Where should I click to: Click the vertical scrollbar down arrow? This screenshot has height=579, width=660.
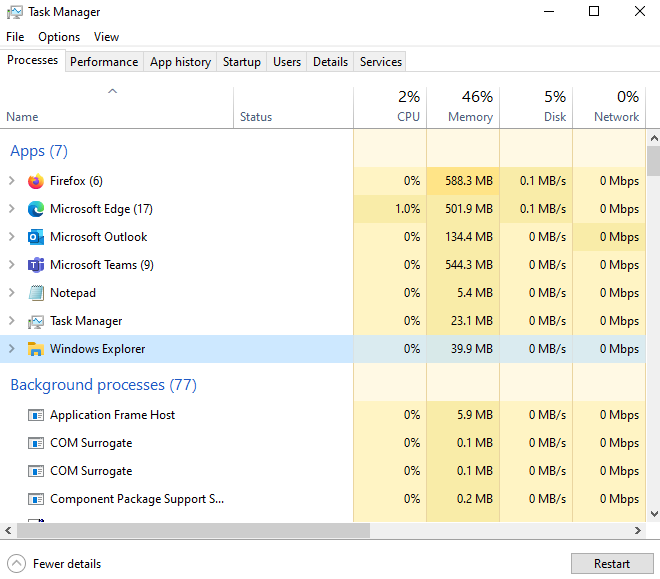click(x=654, y=514)
